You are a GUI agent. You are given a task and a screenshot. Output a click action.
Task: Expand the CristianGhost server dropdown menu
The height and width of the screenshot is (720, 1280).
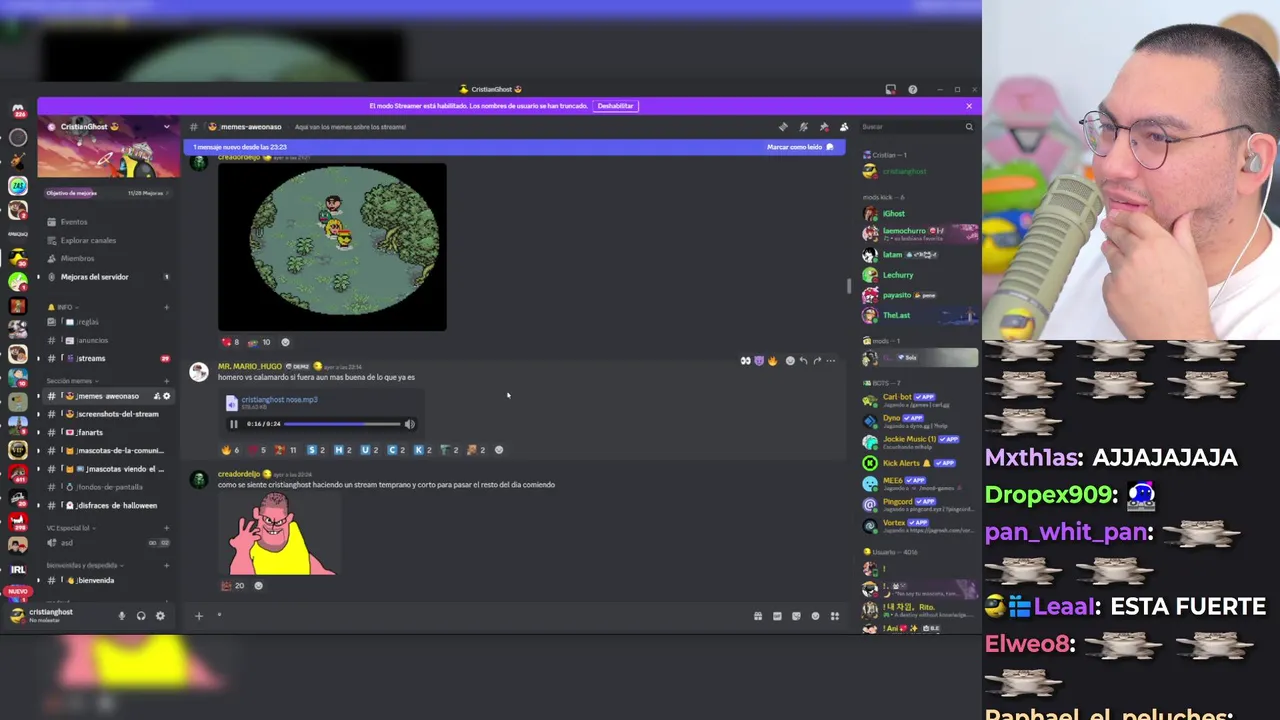(x=166, y=127)
